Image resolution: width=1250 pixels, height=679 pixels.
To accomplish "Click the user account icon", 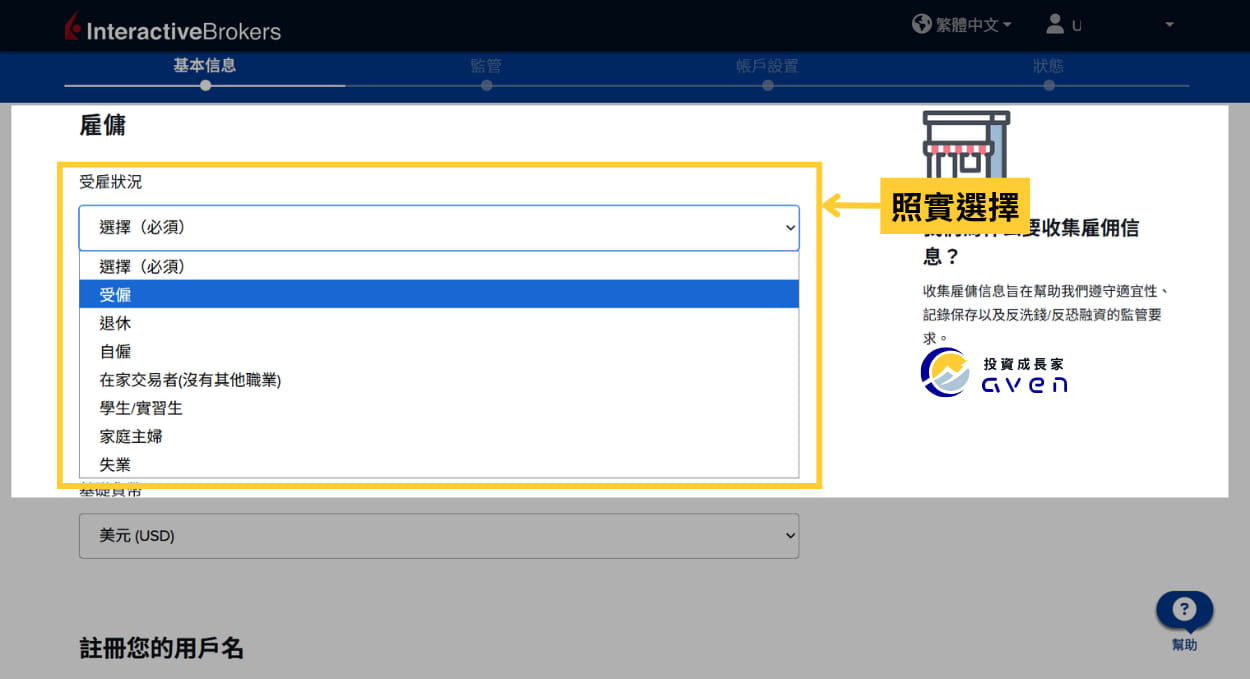I will tap(1054, 24).
